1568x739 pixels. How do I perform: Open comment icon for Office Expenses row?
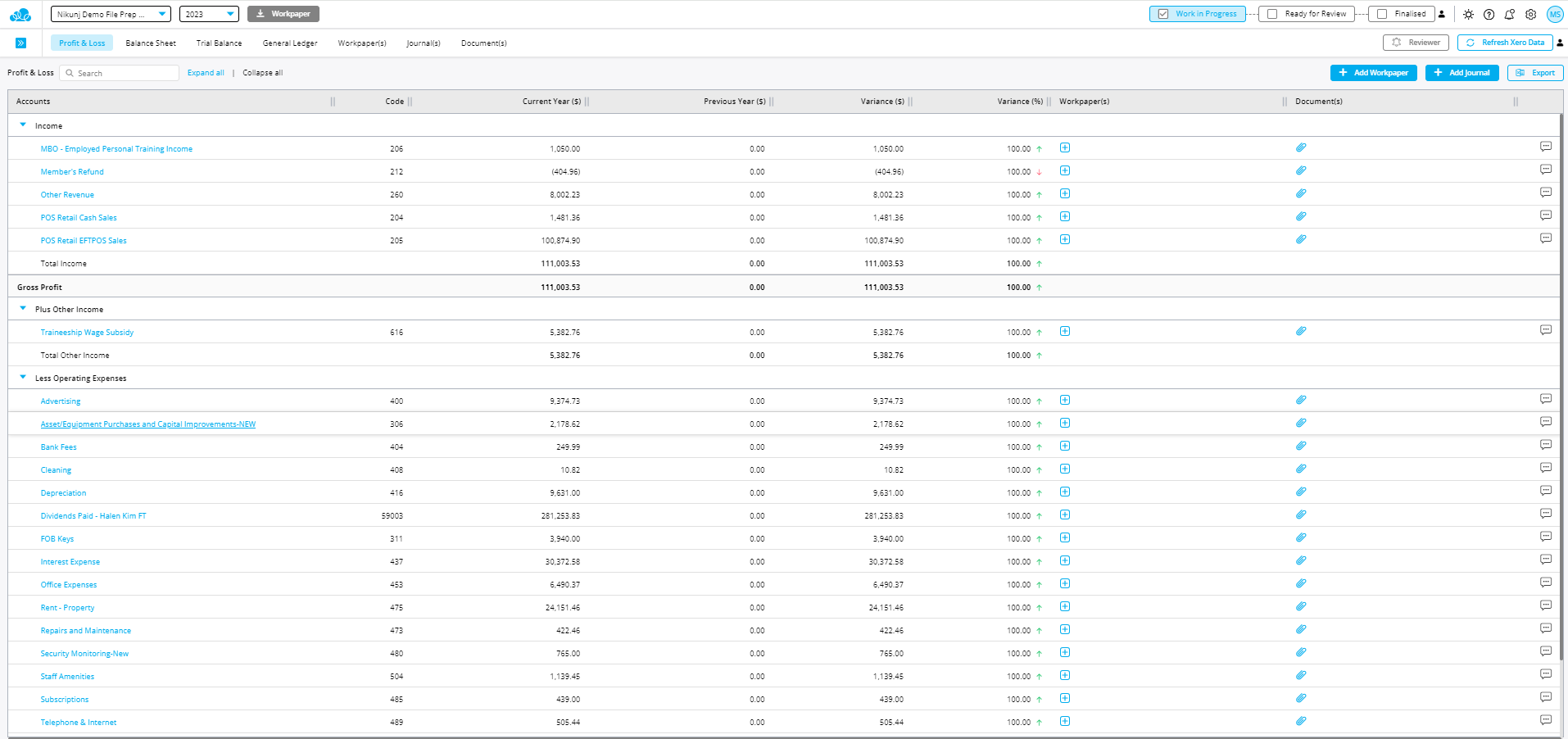click(x=1546, y=583)
